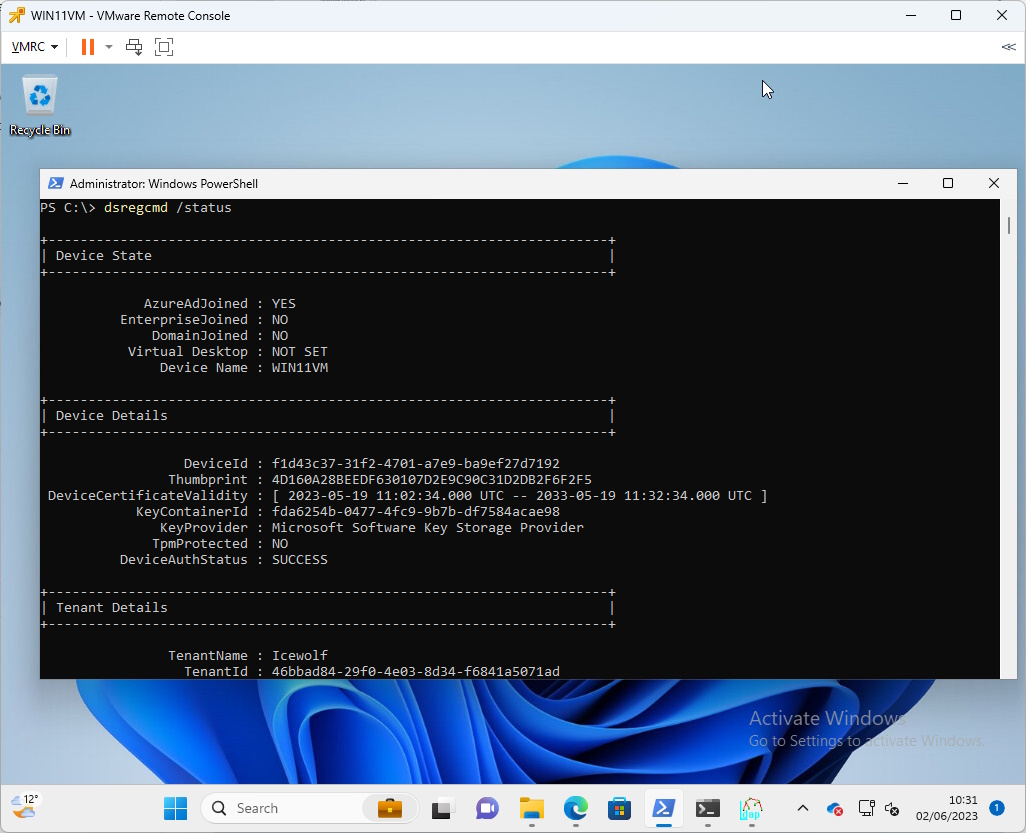Click the AzureAdJoined YES value
The height and width of the screenshot is (833, 1026).
coord(283,304)
